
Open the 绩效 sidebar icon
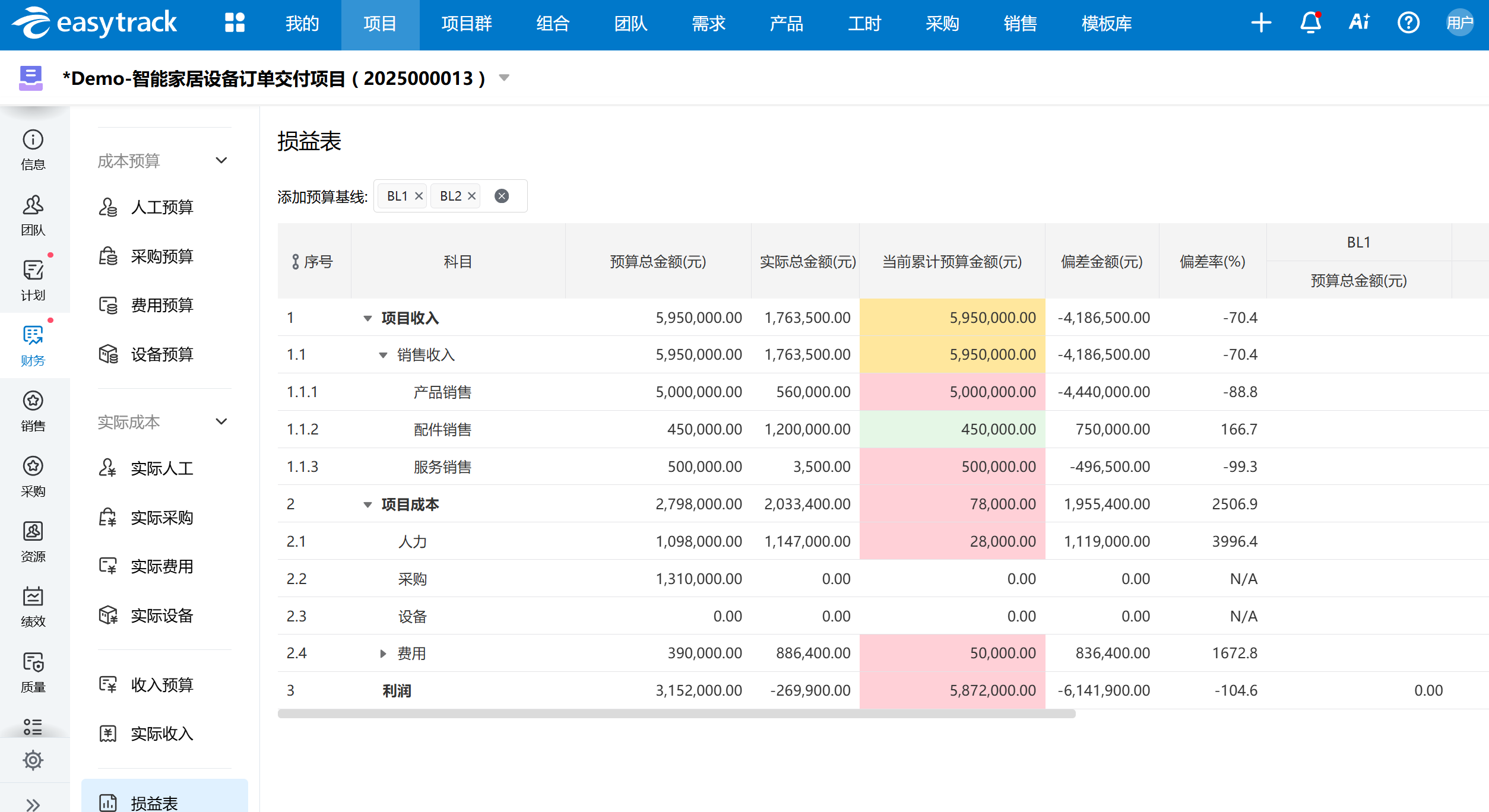coord(33,607)
